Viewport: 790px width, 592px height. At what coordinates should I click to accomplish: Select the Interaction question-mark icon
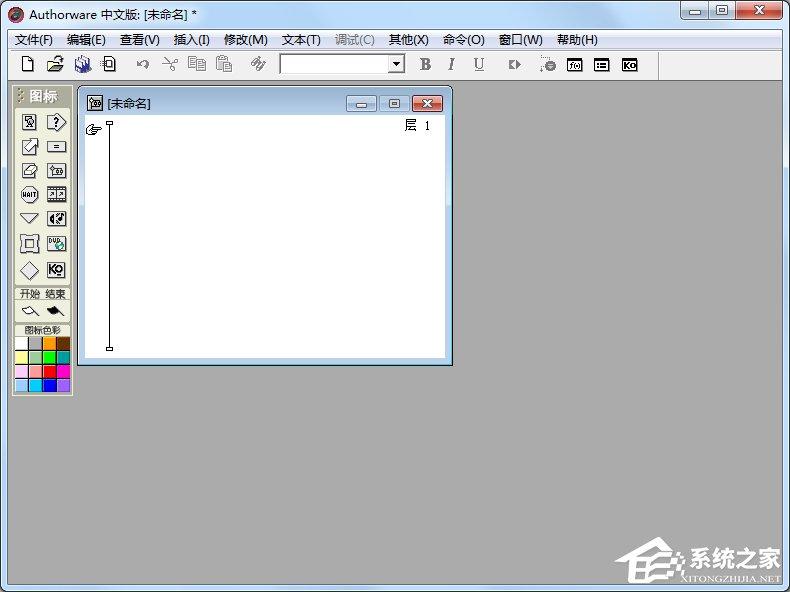56,122
